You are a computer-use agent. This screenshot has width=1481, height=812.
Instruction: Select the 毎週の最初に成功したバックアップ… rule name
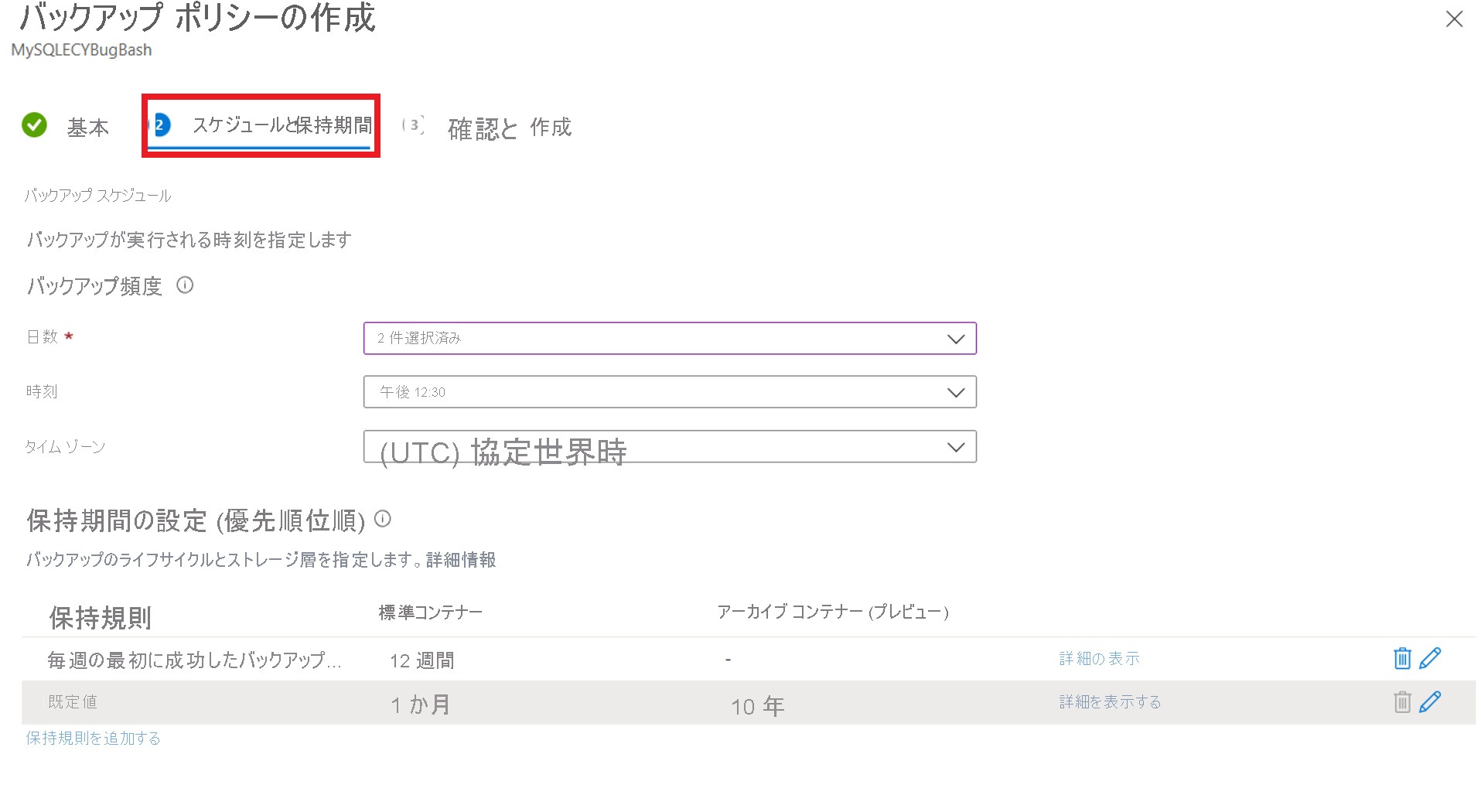pos(194,660)
